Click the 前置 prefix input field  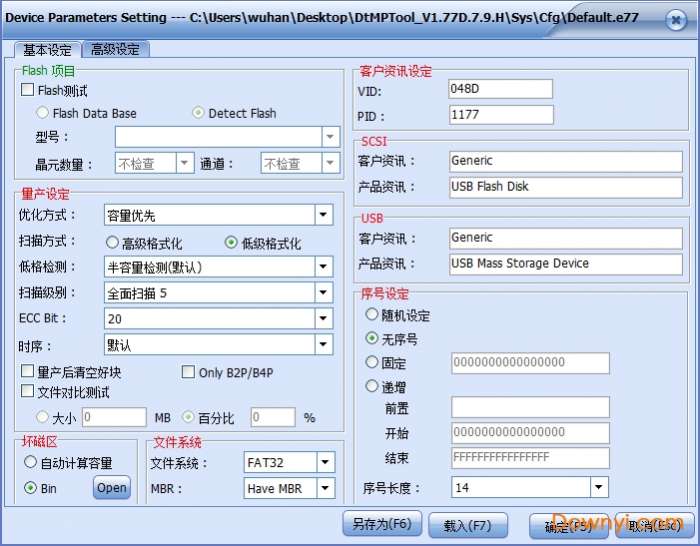pyautogui.click(x=530, y=407)
